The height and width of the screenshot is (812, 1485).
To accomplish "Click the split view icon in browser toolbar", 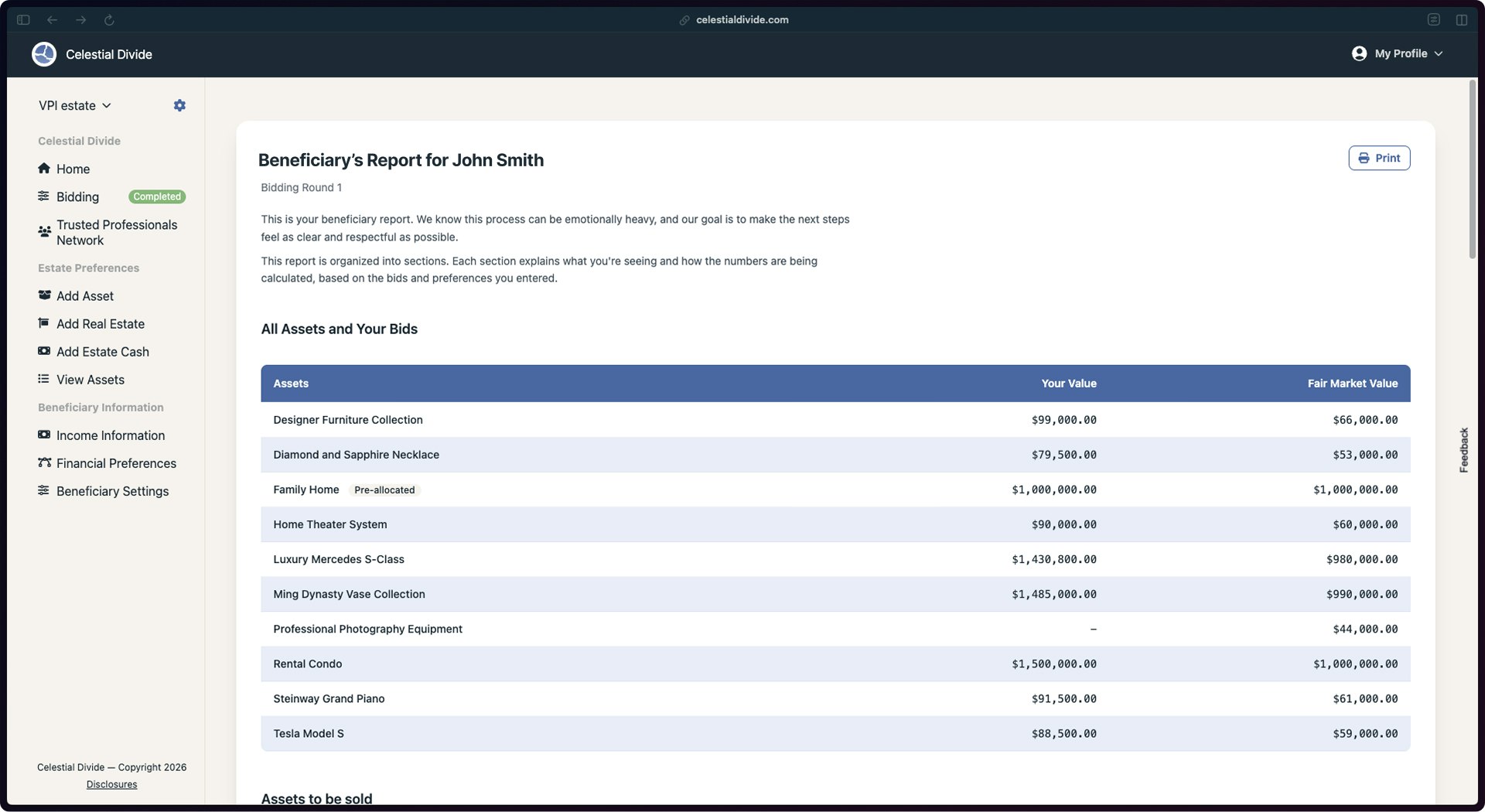I will point(1461,20).
